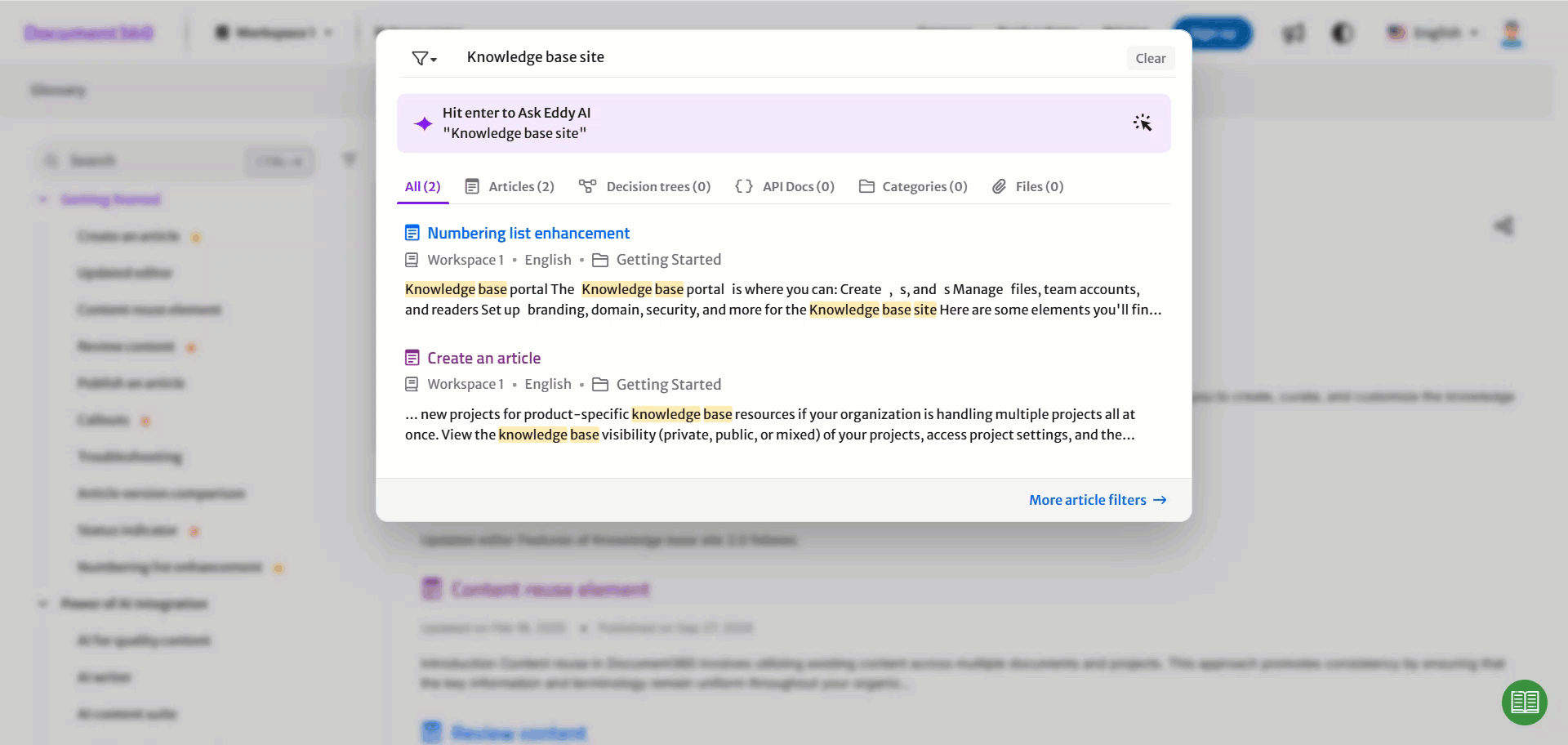Switch to the Files (0) tab
The height and width of the screenshot is (745, 1568).
point(1027,186)
